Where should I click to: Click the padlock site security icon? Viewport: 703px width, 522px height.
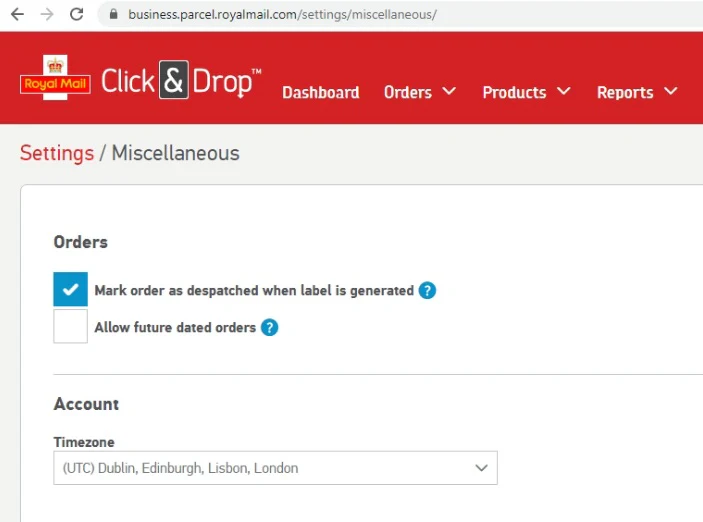point(112,15)
